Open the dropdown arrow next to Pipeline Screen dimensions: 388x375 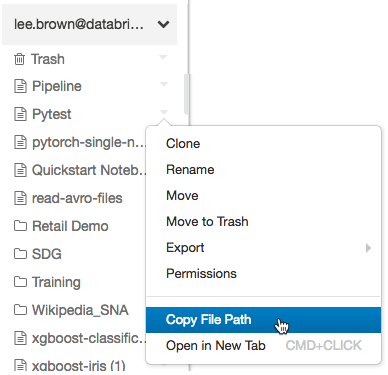163,84
